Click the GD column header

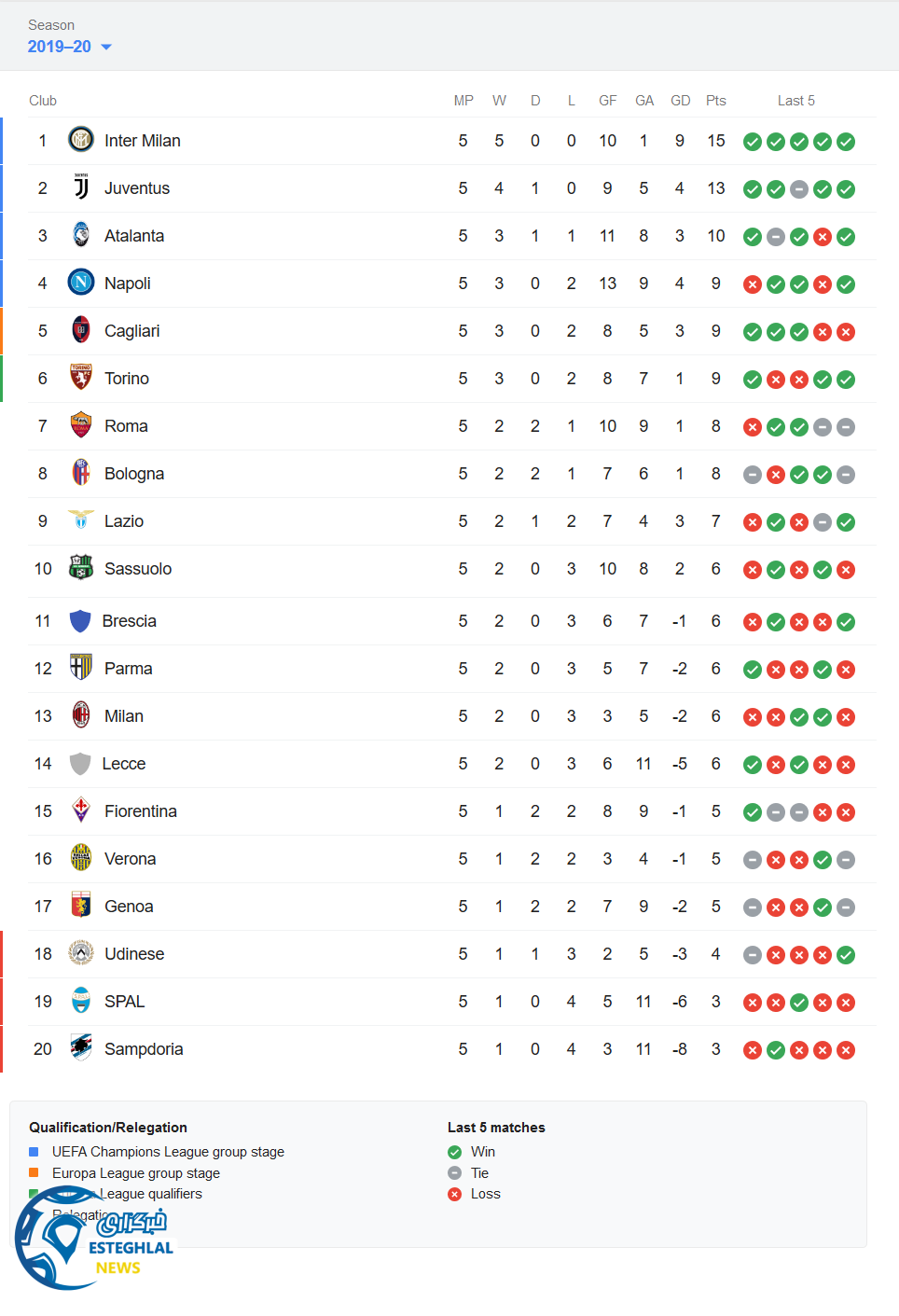[x=680, y=101]
